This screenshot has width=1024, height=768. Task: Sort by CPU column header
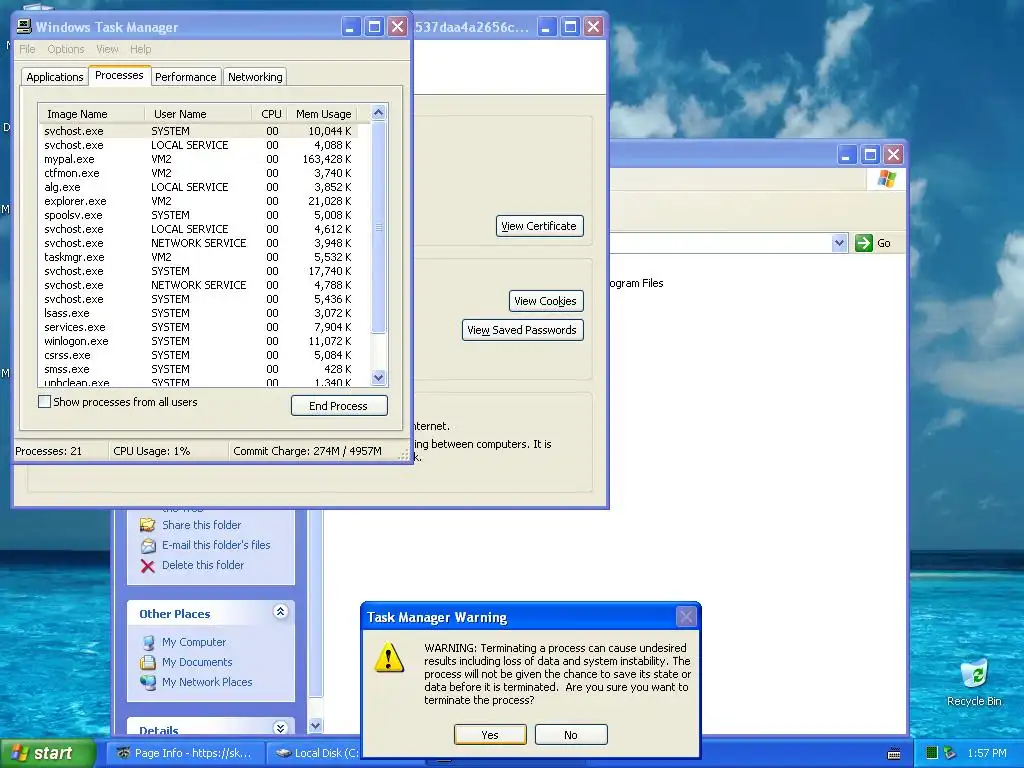coord(270,114)
